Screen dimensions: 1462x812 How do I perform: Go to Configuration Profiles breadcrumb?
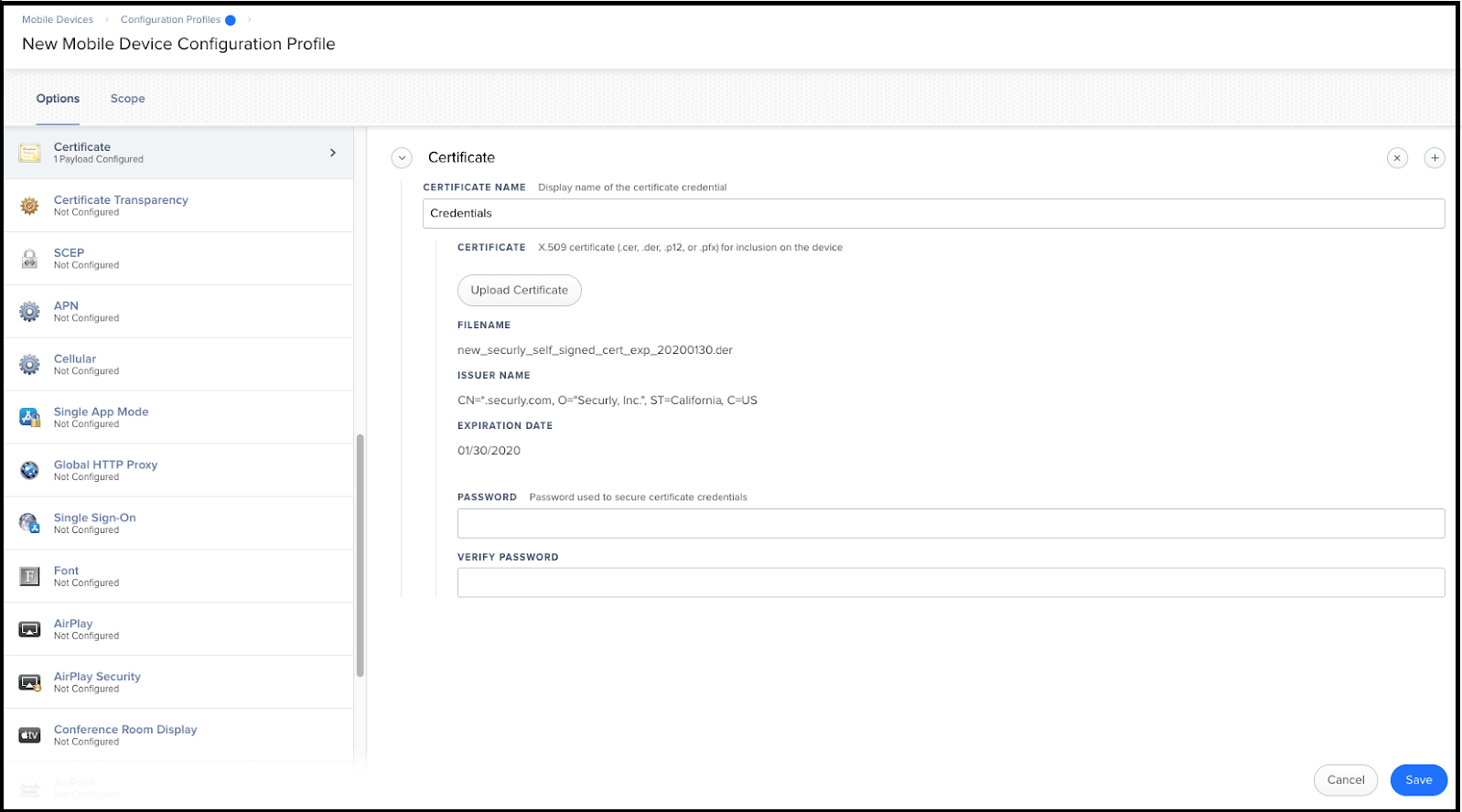(x=170, y=20)
